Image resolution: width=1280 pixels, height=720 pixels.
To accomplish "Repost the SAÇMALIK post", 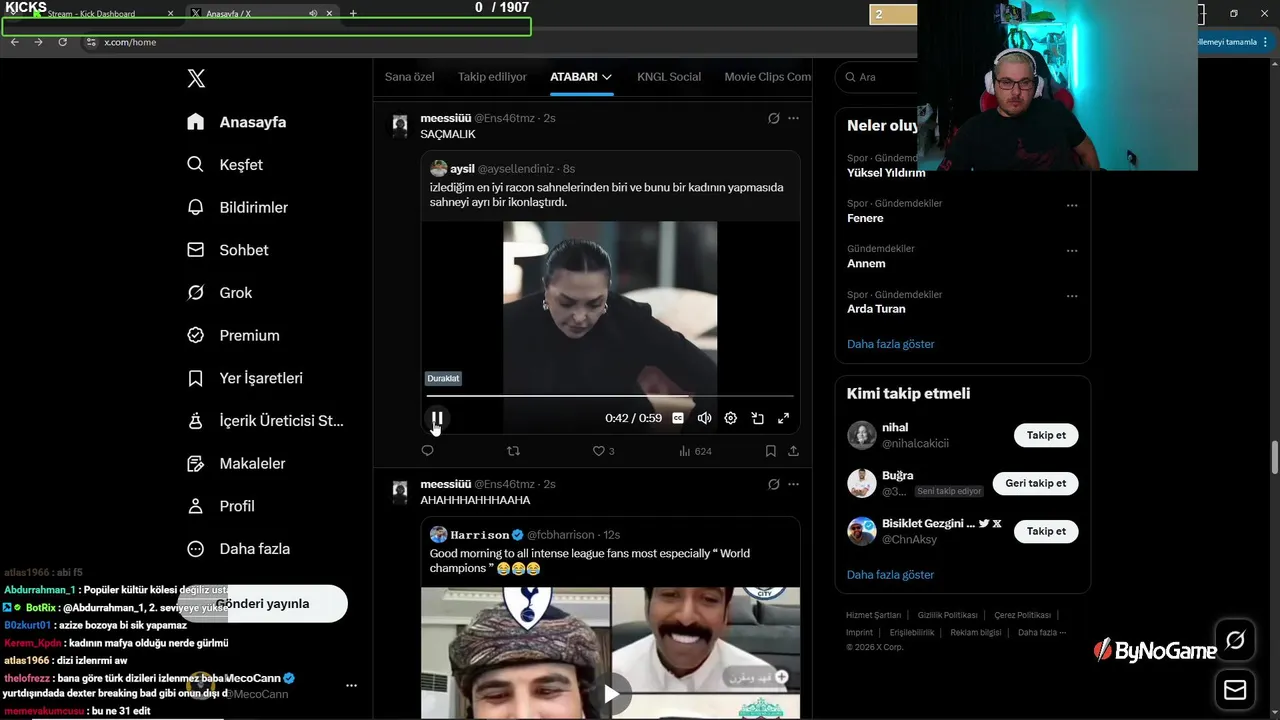I will [x=513, y=451].
